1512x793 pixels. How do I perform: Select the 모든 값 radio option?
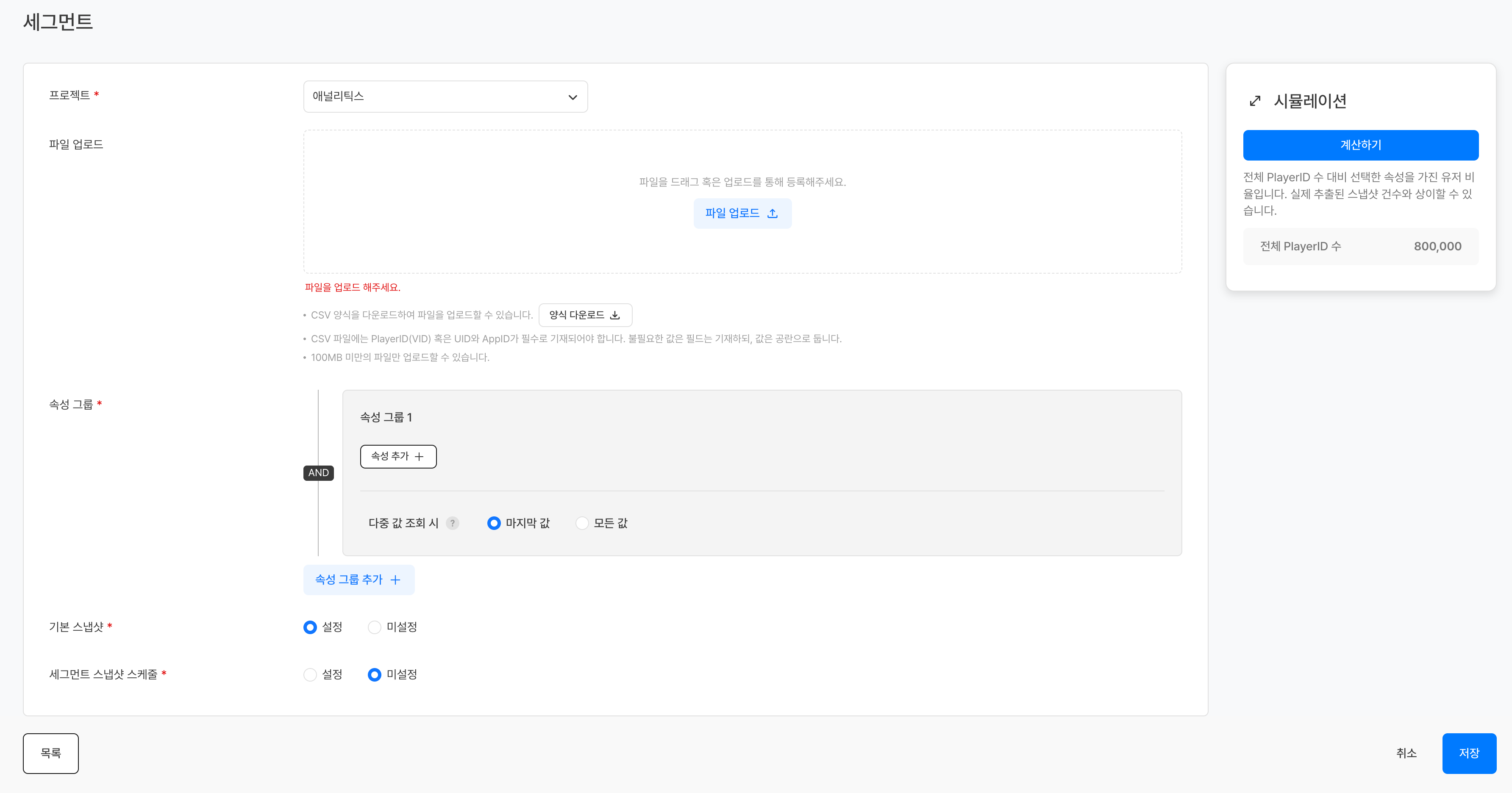pyautogui.click(x=582, y=523)
